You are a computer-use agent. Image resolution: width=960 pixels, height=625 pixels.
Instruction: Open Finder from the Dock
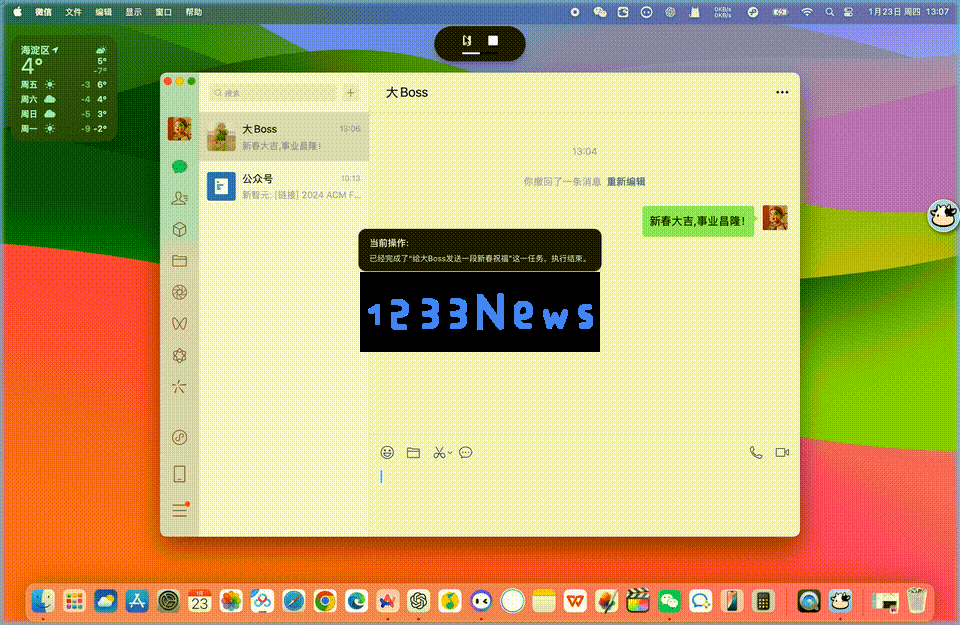coord(43,601)
